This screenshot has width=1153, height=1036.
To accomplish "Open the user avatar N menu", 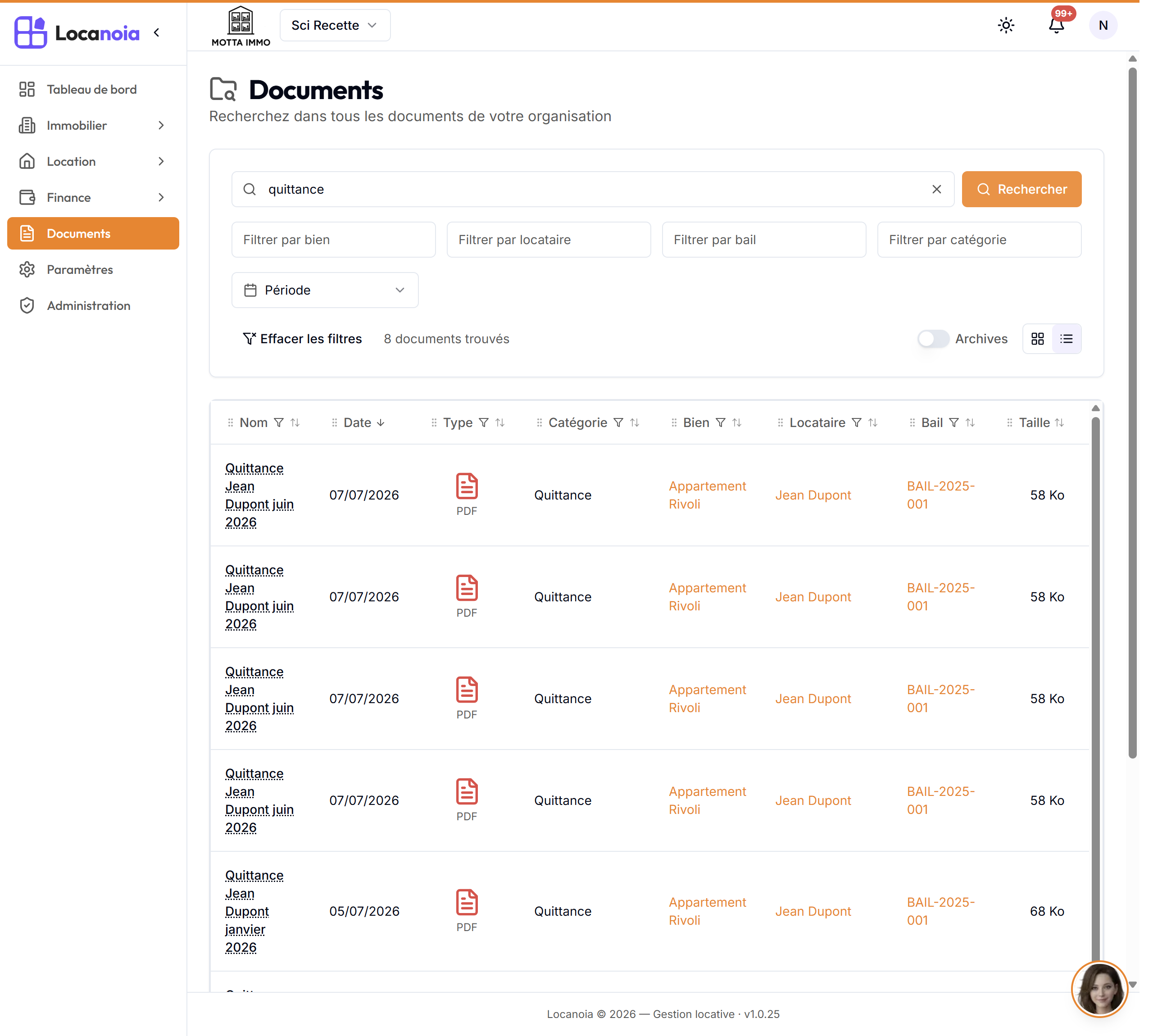I will point(1103,26).
